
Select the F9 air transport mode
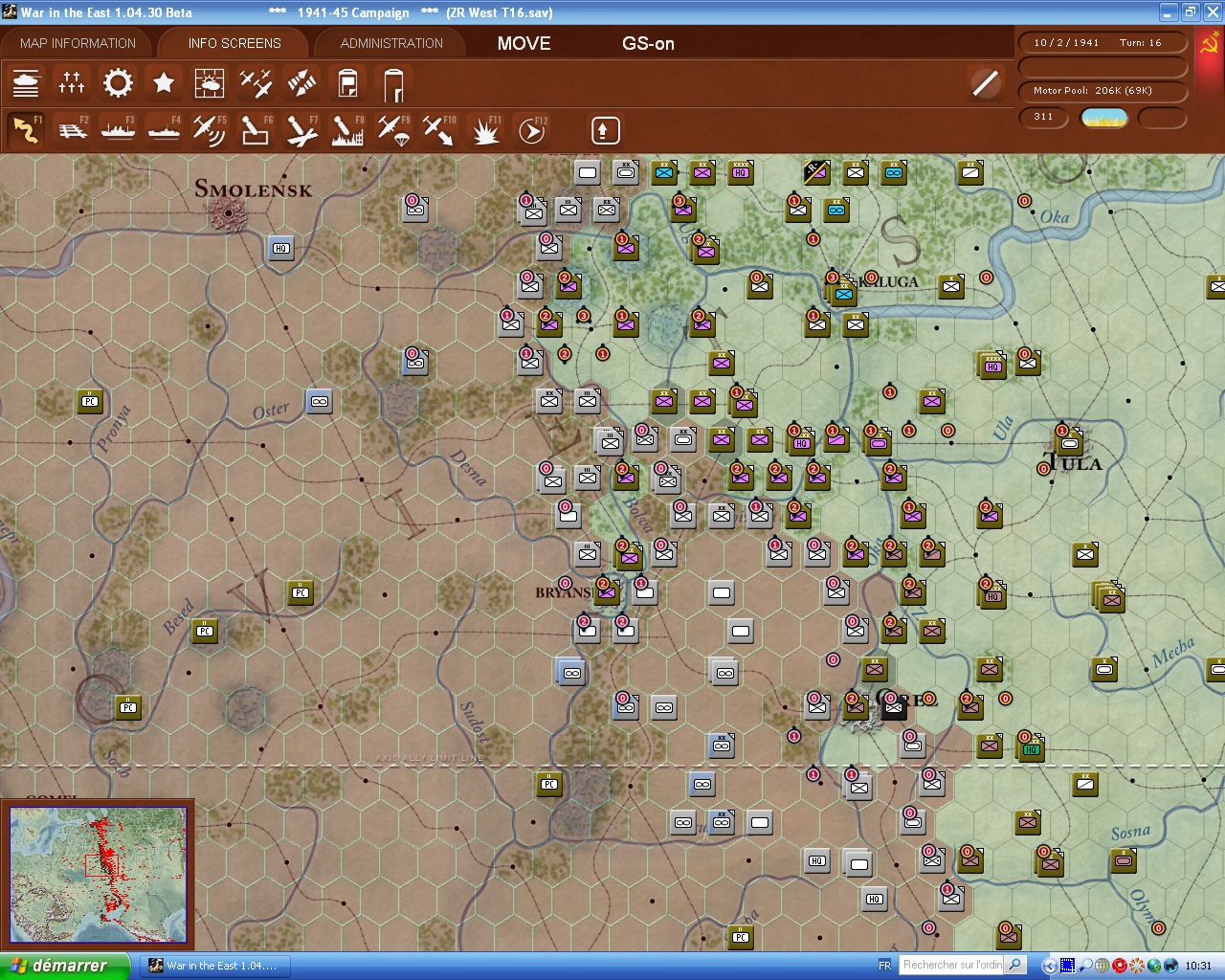tap(393, 130)
